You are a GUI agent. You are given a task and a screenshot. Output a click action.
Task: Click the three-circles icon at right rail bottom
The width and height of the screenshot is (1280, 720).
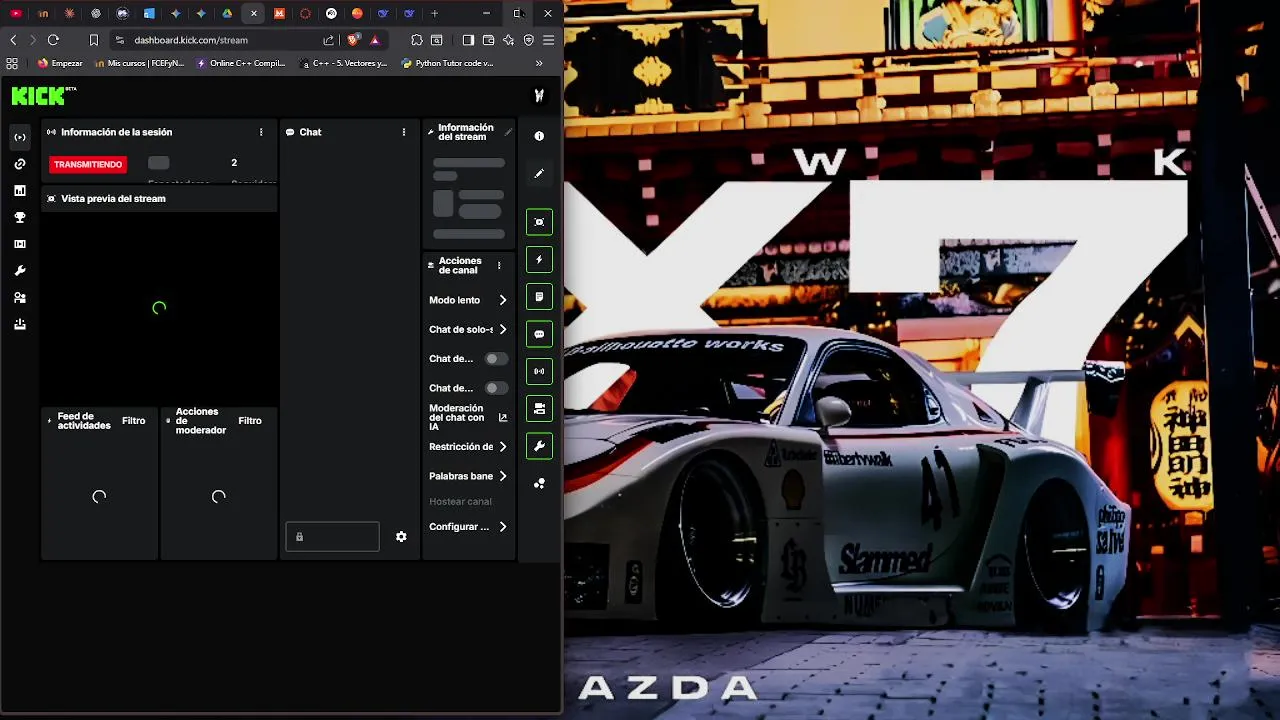(x=539, y=484)
